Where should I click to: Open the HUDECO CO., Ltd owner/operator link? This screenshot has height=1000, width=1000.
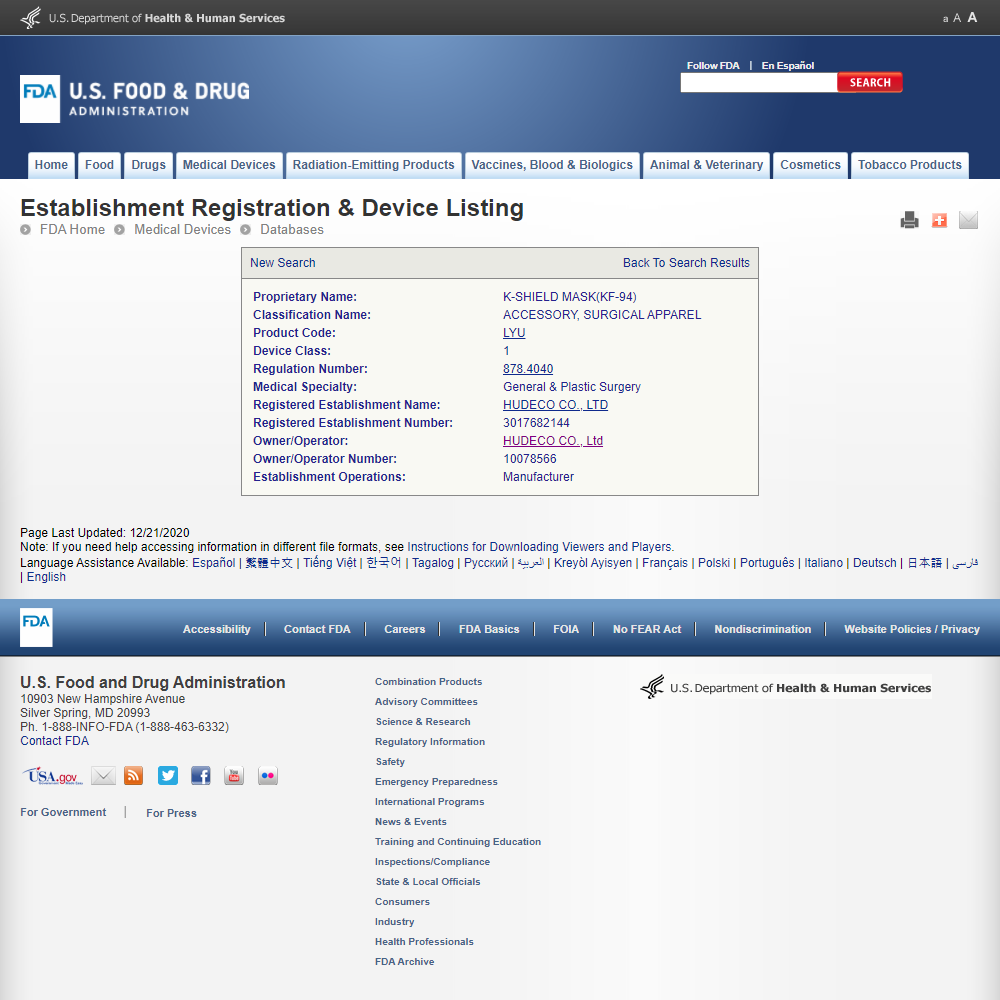pyautogui.click(x=553, y=441)
